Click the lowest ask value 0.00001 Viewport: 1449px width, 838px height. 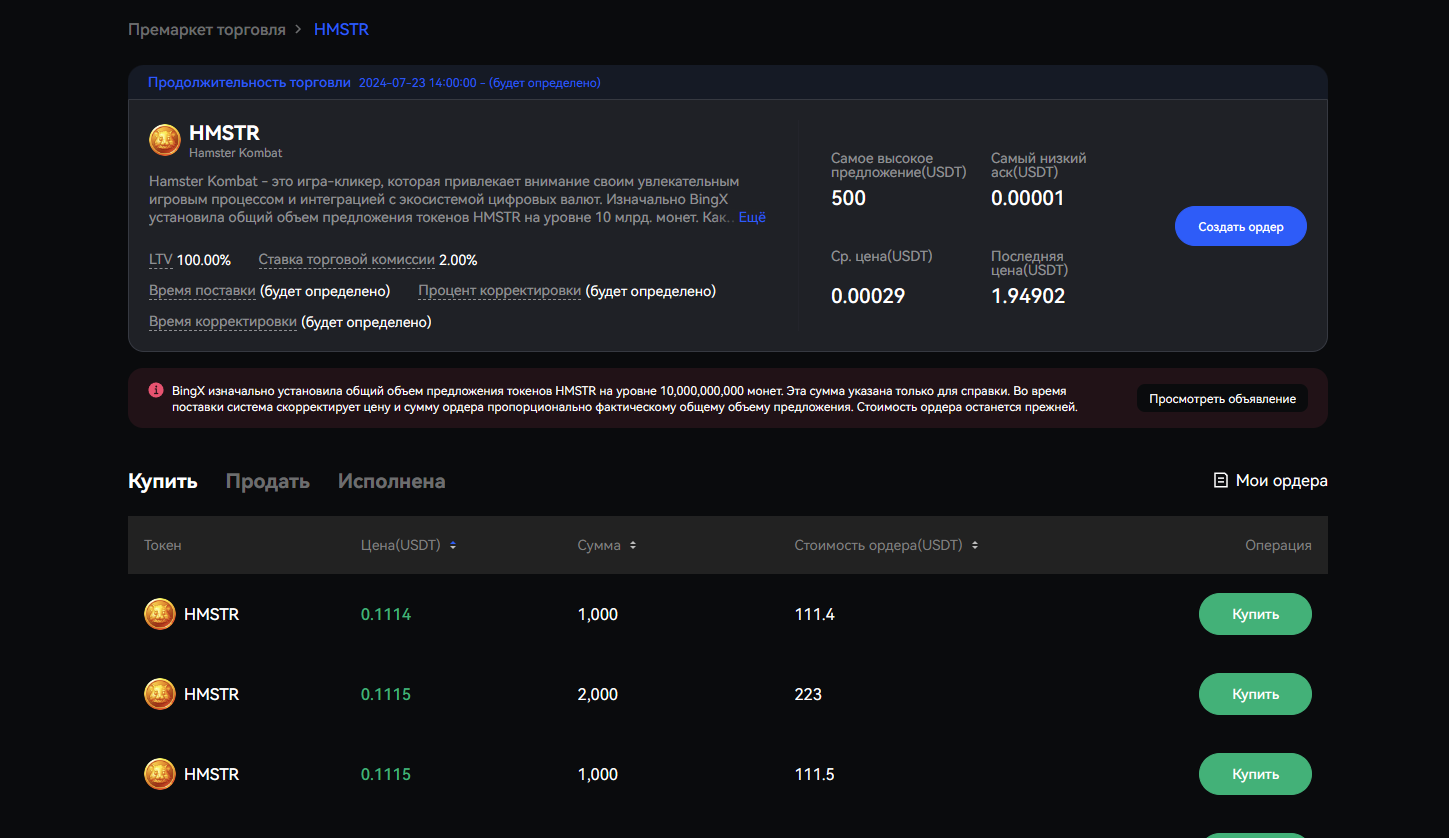(x=1028, y=198)
